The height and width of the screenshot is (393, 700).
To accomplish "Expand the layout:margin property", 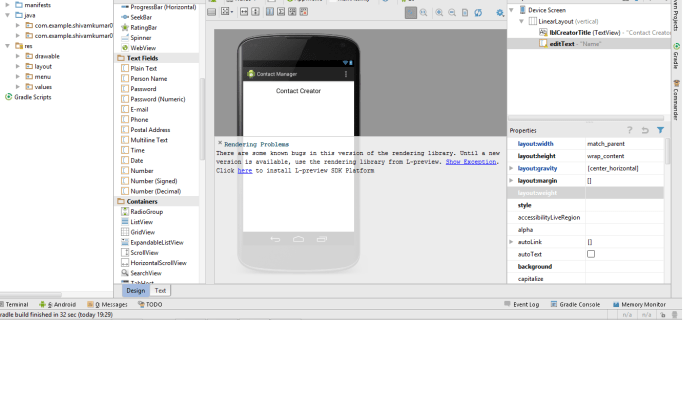I will click(511, 180).
